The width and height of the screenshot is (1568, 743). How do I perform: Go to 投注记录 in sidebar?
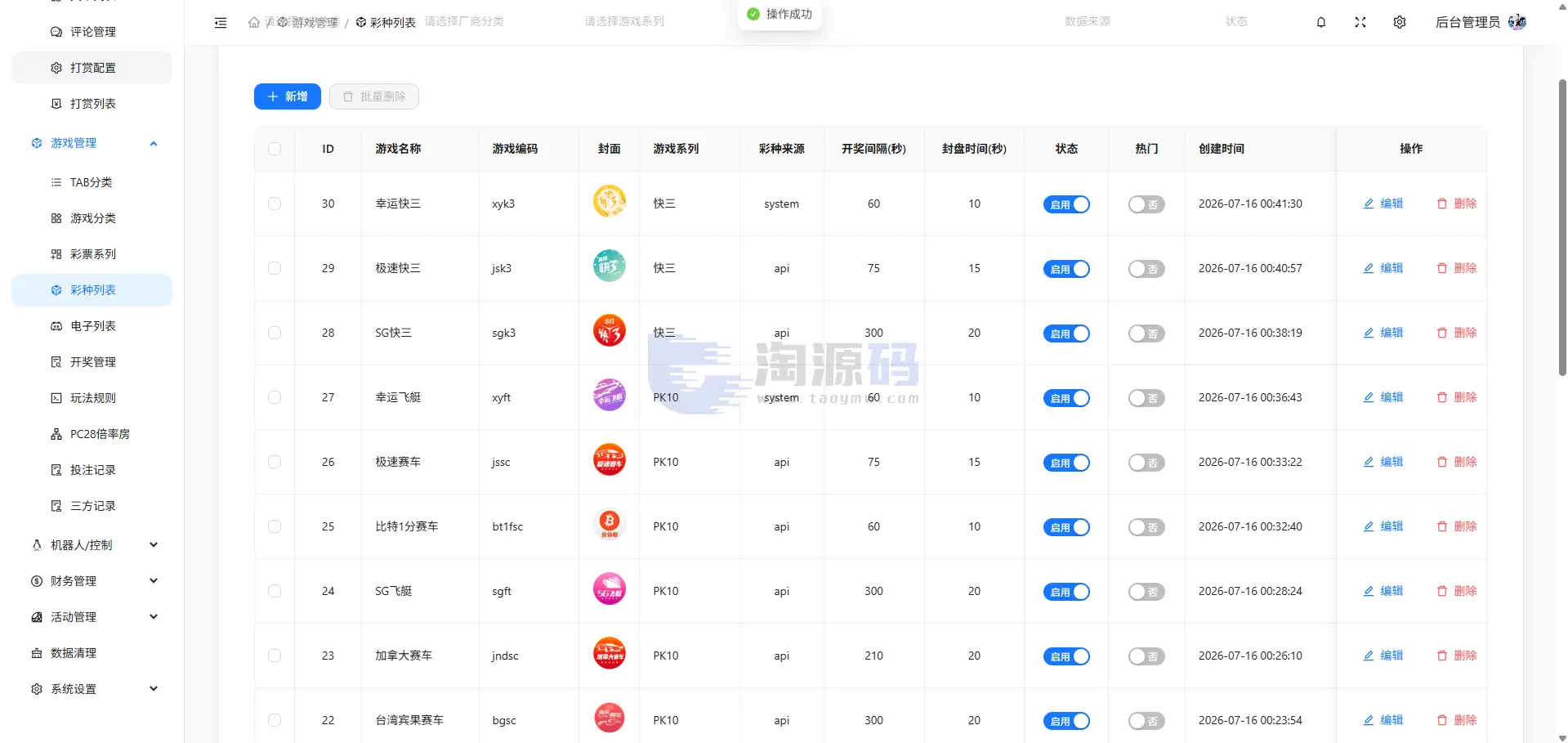pos(92,470)
